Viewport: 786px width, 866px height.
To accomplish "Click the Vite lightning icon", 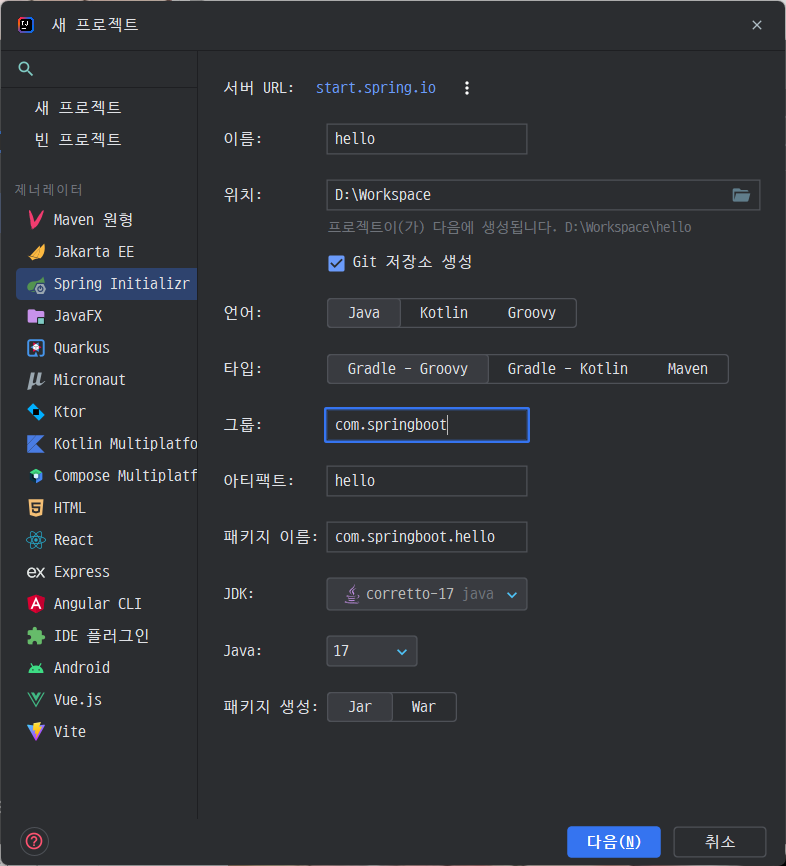I will click(x=36, y=732).
